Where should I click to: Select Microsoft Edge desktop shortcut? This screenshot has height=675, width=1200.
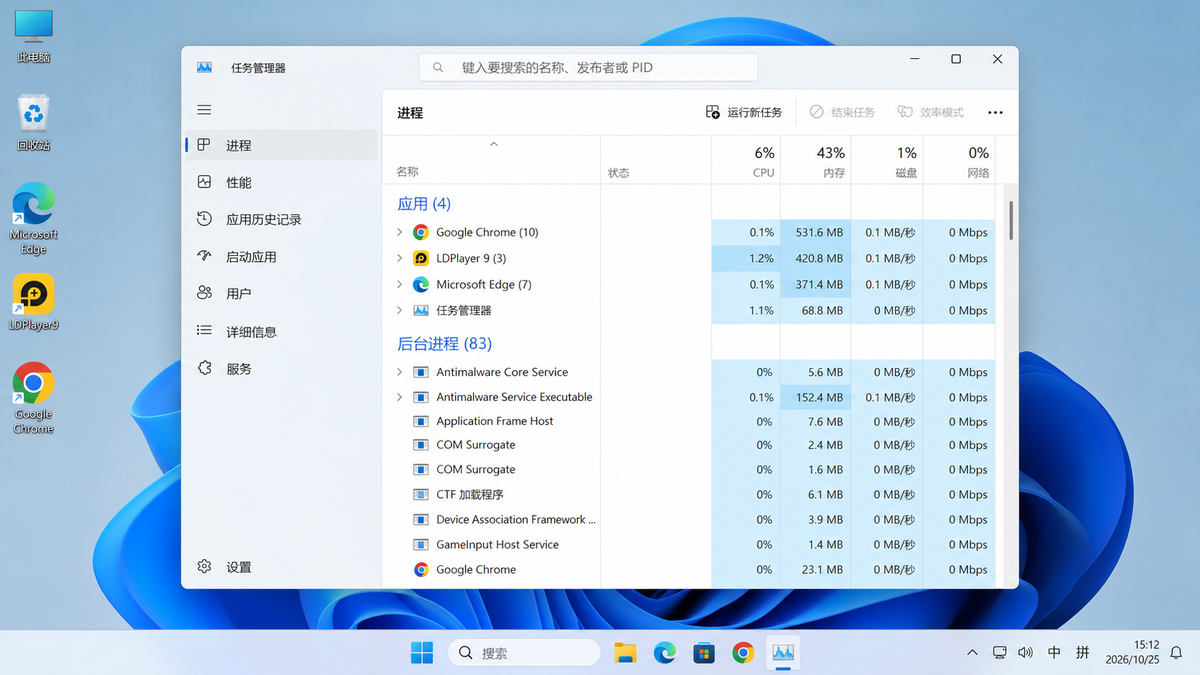click(33, 218)
